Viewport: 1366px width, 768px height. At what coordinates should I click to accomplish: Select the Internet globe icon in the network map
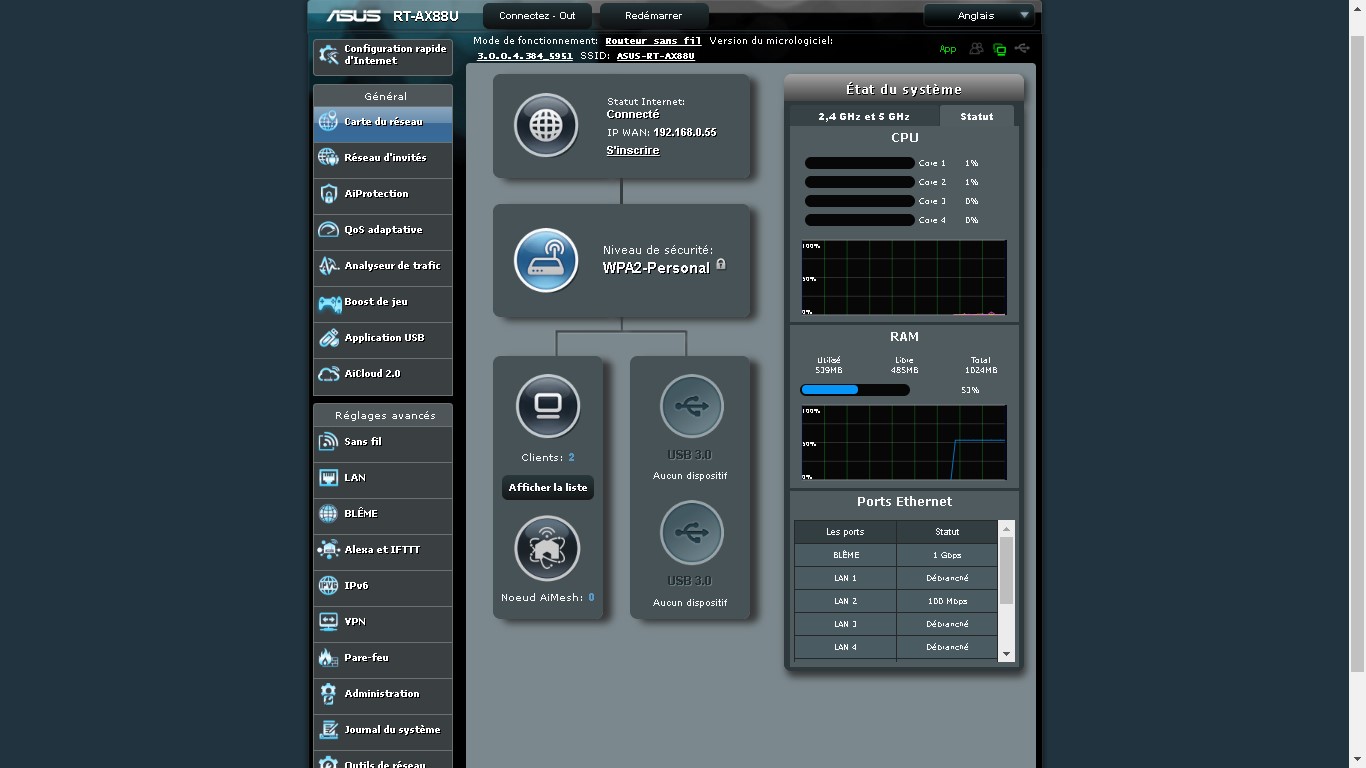pos(546,125)
